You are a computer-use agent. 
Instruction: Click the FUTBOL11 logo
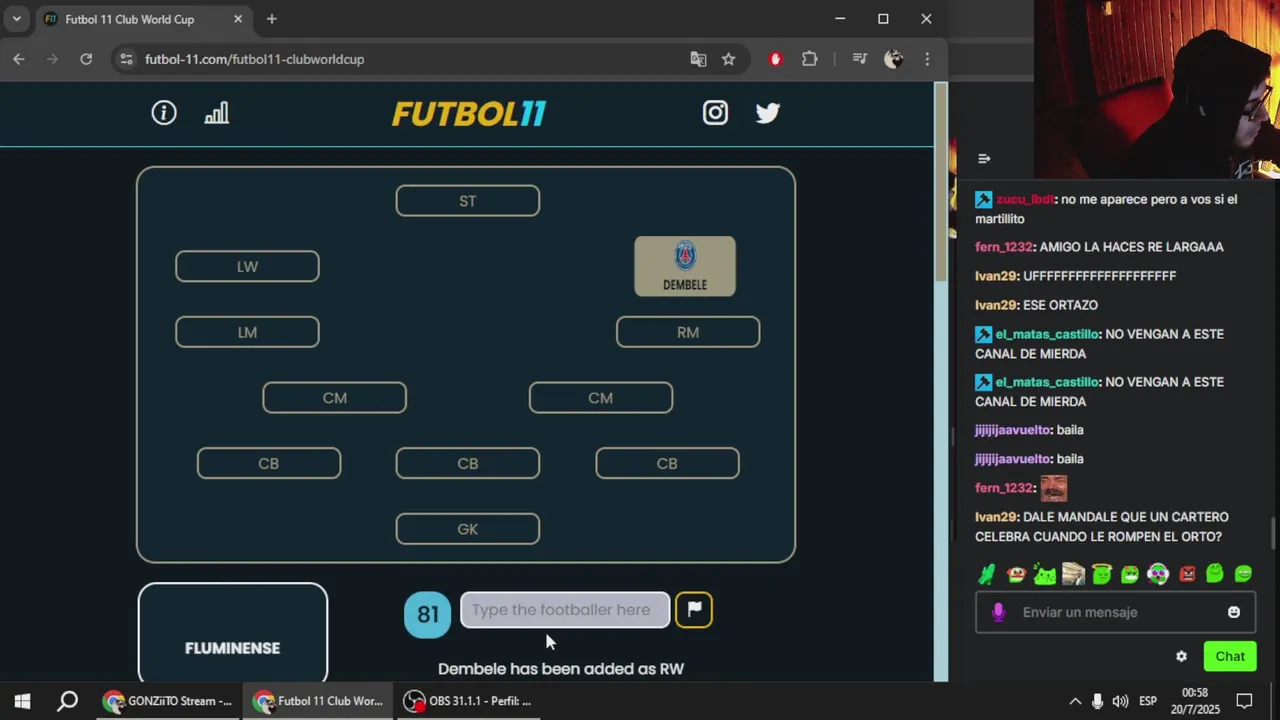468,113
